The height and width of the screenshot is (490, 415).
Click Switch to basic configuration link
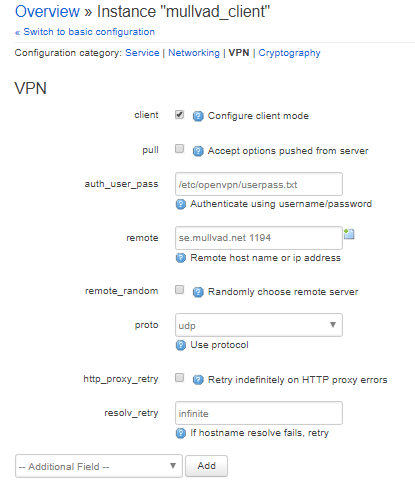tap(85, 32)
